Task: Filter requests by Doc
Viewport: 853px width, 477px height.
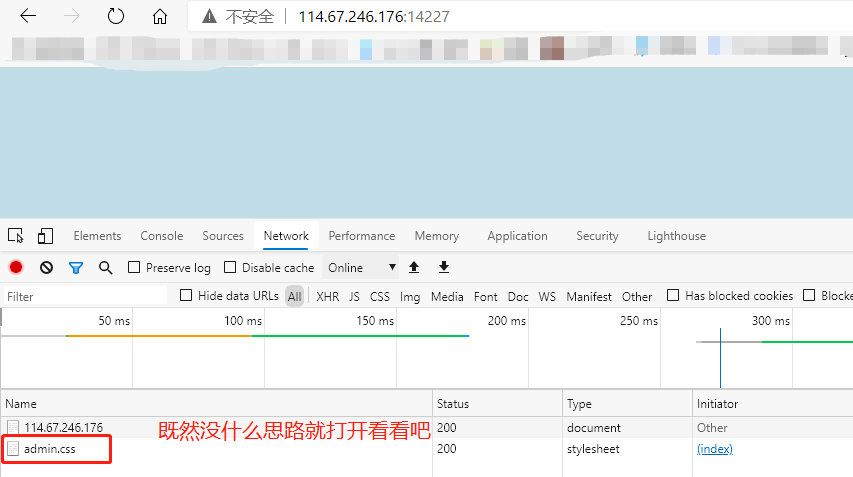Action: [518, 296]
